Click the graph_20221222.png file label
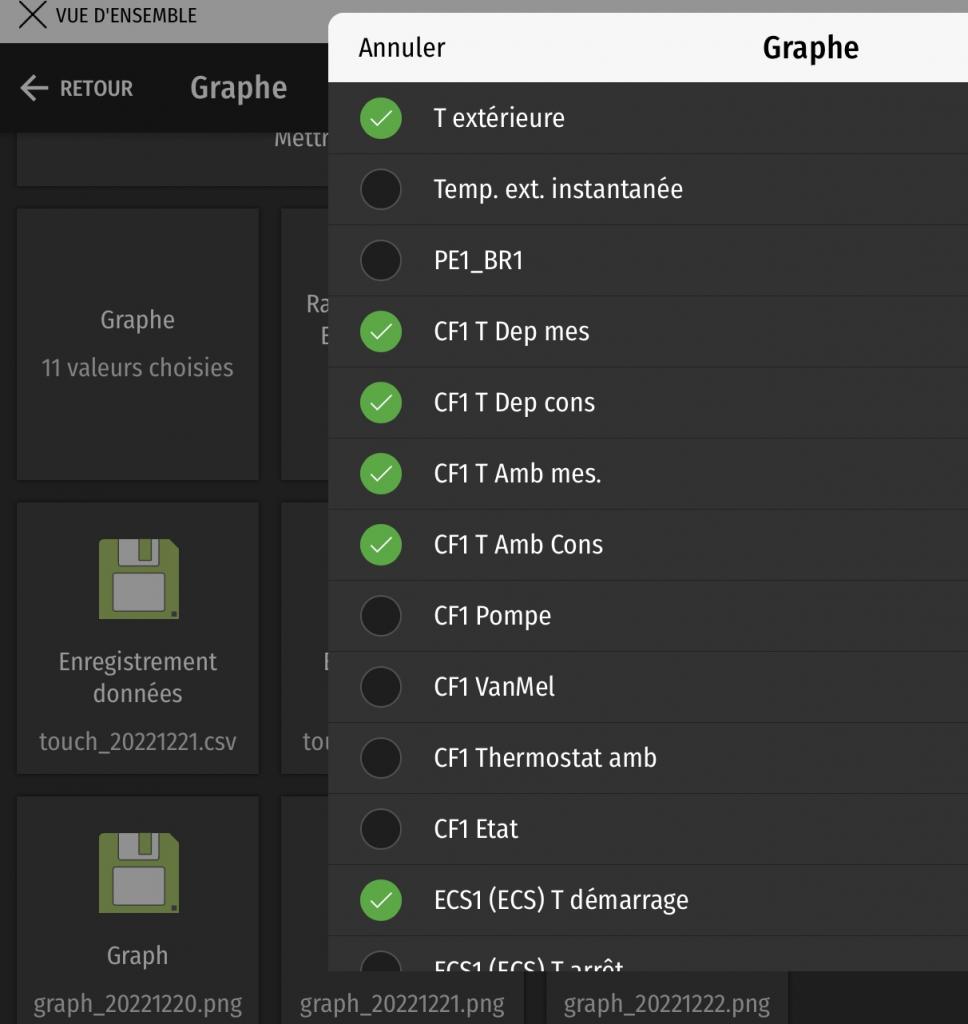968x1024 pixels. point(666,1004)
